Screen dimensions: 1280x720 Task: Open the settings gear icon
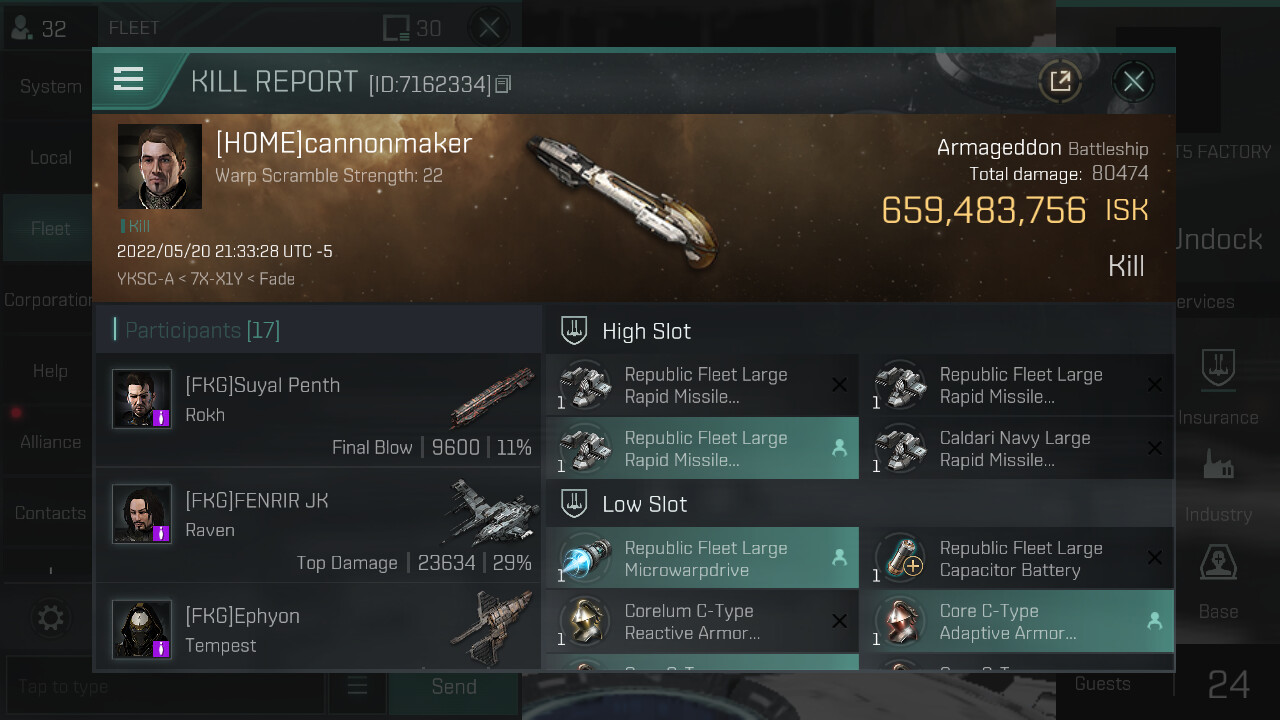[50, 618]
